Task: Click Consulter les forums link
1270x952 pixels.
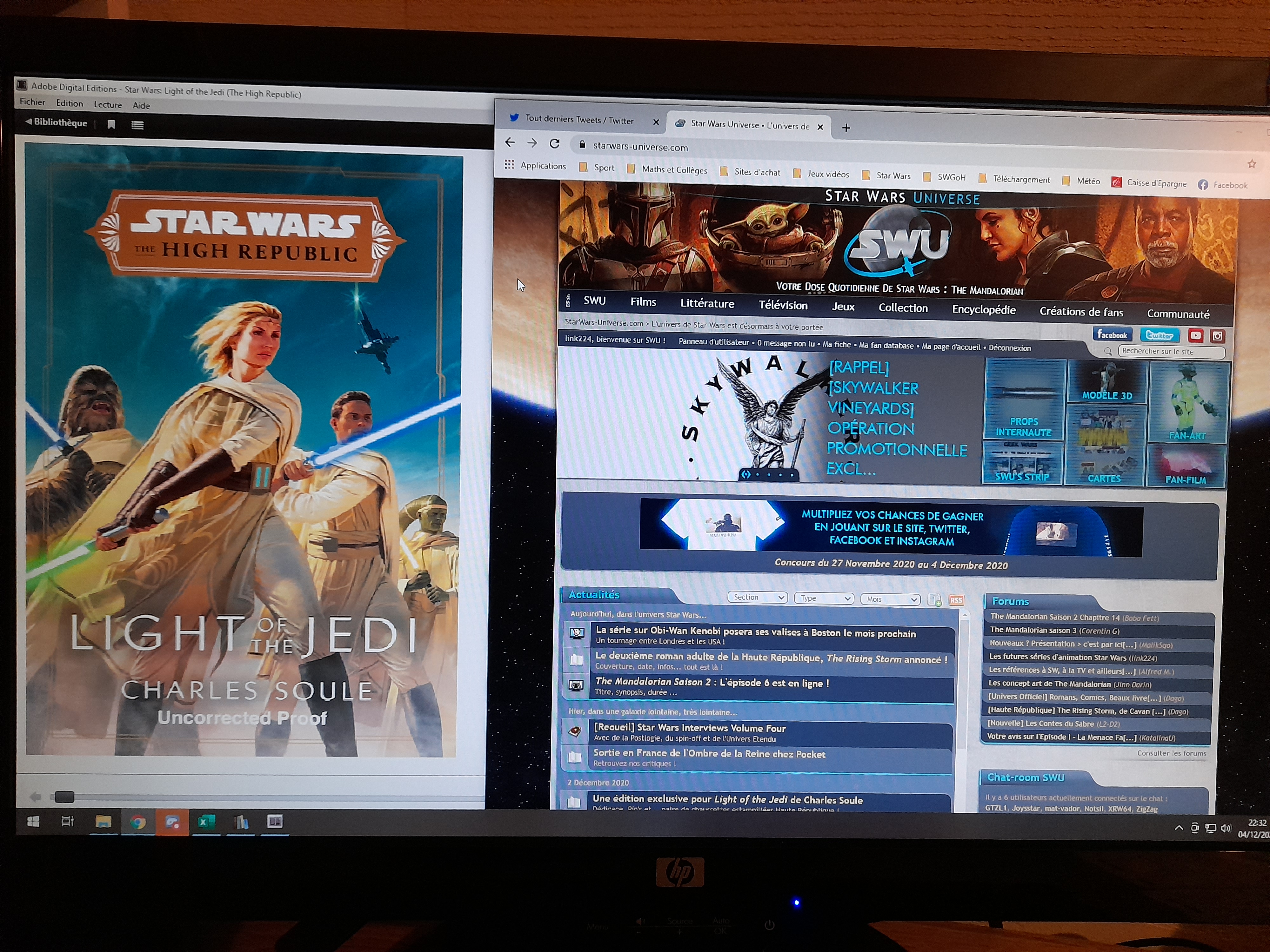Action: click(1171, 753)
